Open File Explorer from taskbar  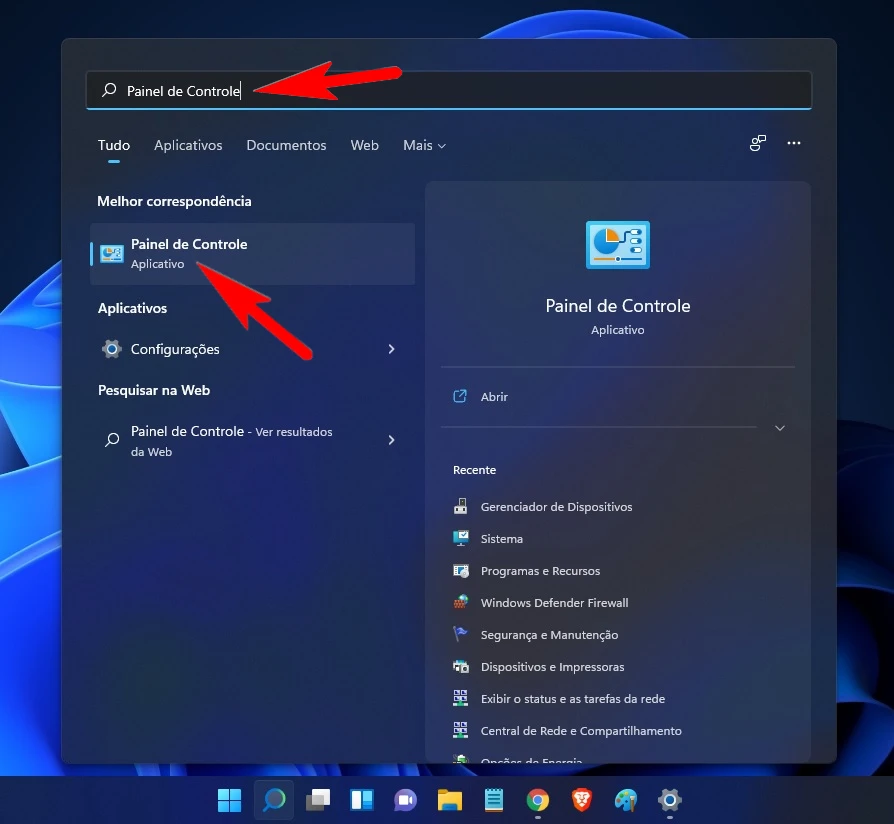click(x=449, y=800)
